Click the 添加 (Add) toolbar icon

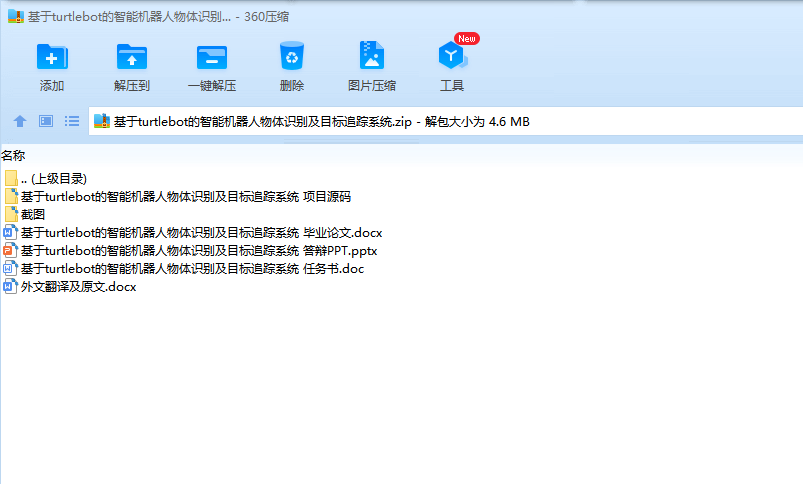52,56
